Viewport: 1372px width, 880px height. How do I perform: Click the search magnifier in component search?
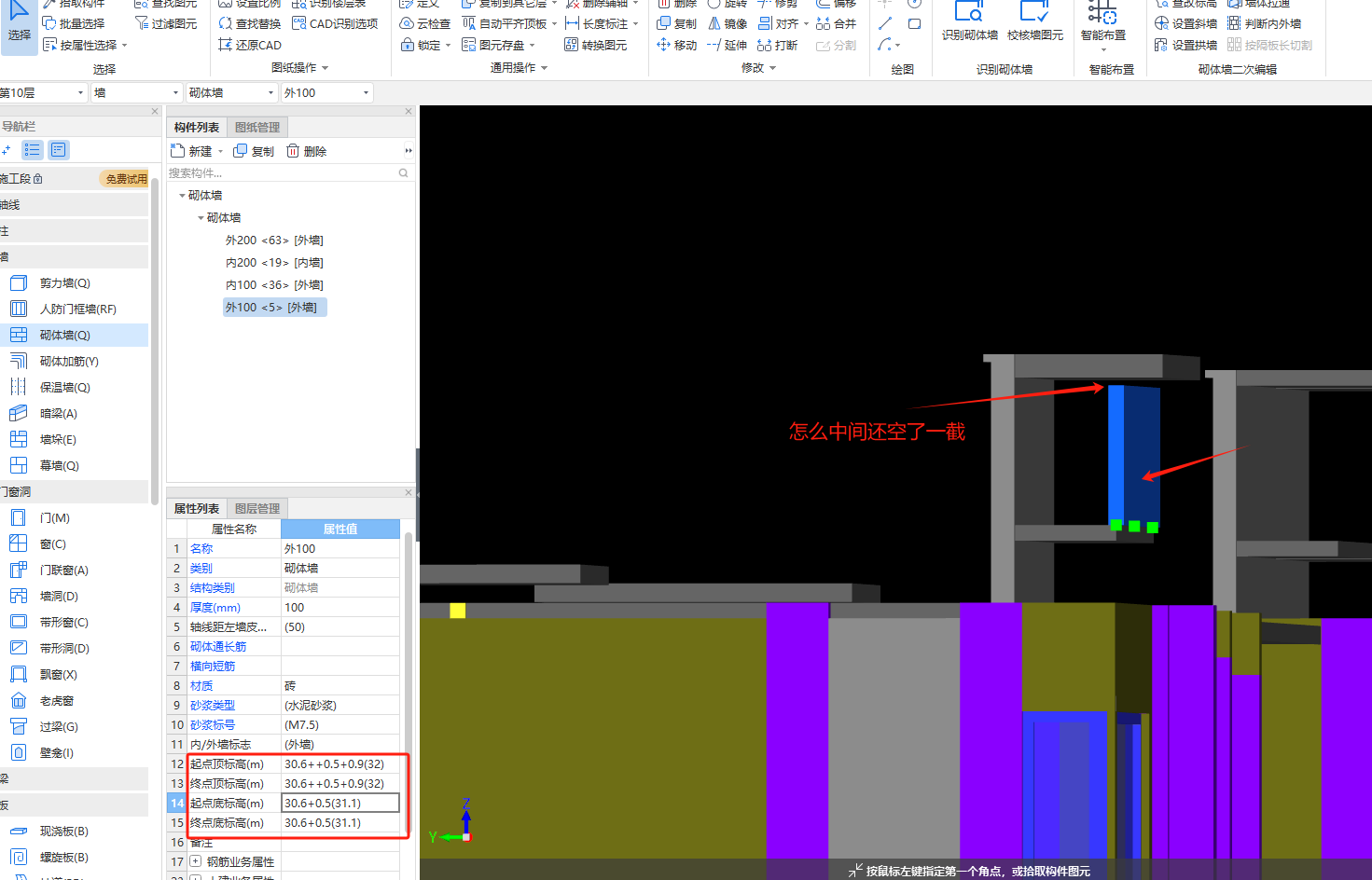pyautogui.click(x=404, y=172)
